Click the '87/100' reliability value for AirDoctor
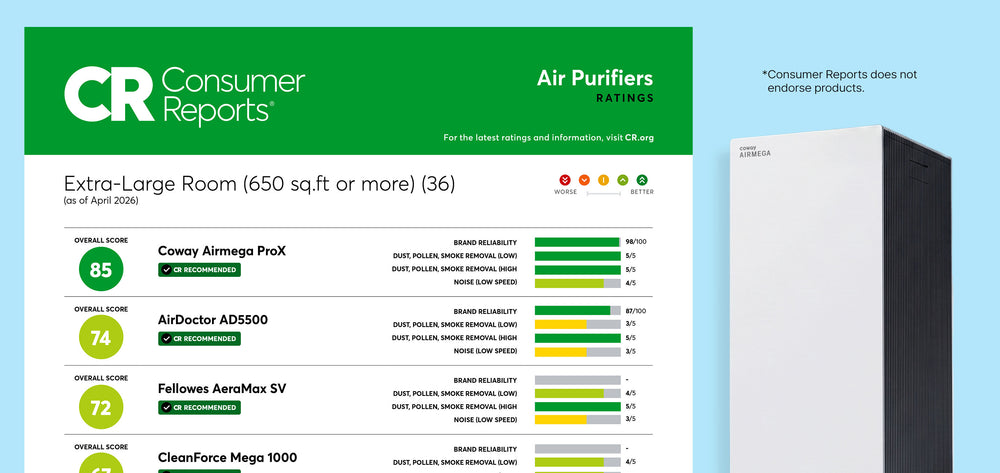Image resolution: width=1000 pixels, height=473 pixels. (636, 311)
